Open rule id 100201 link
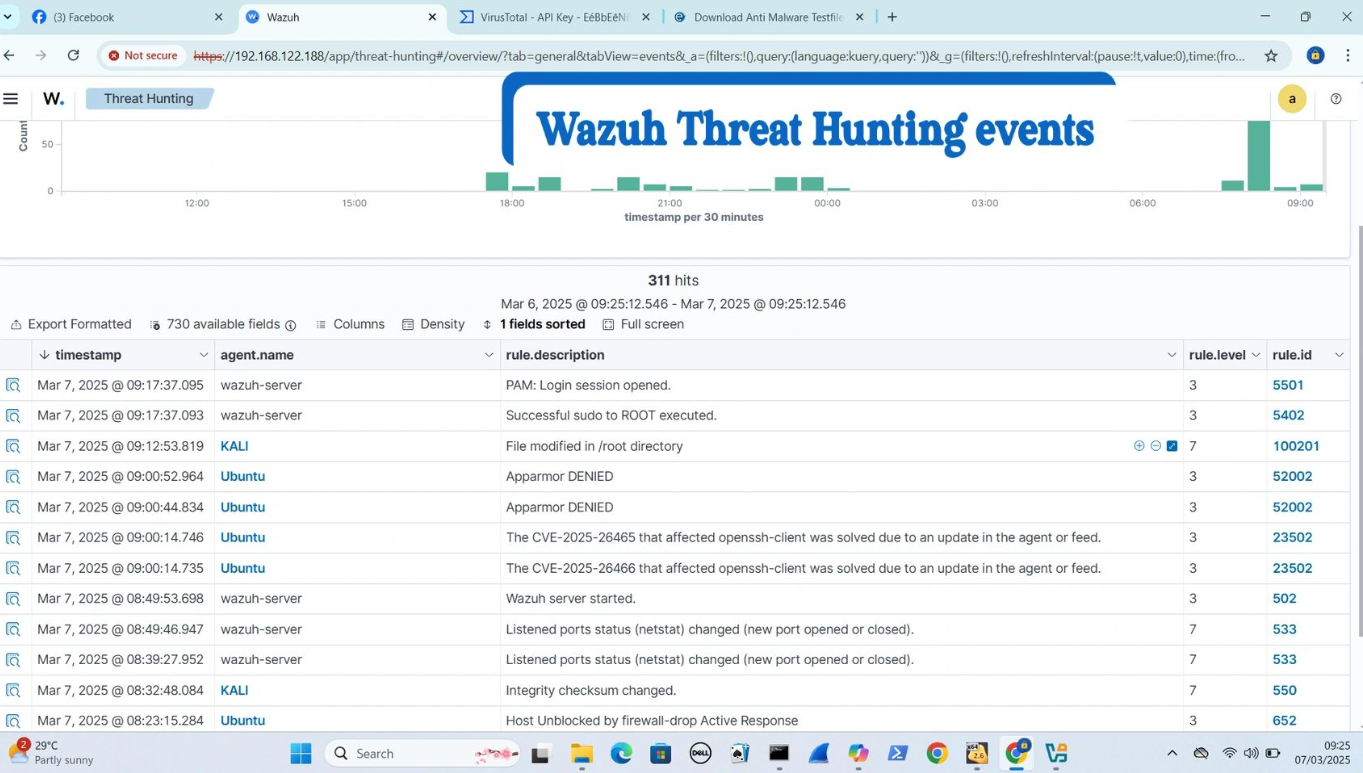The image size is (1363, 773). tap(1296, 446)
